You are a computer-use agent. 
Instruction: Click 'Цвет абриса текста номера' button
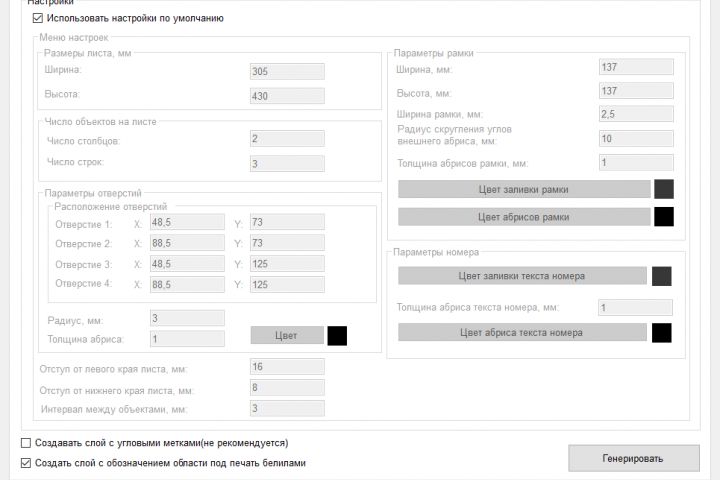point(522,333)
